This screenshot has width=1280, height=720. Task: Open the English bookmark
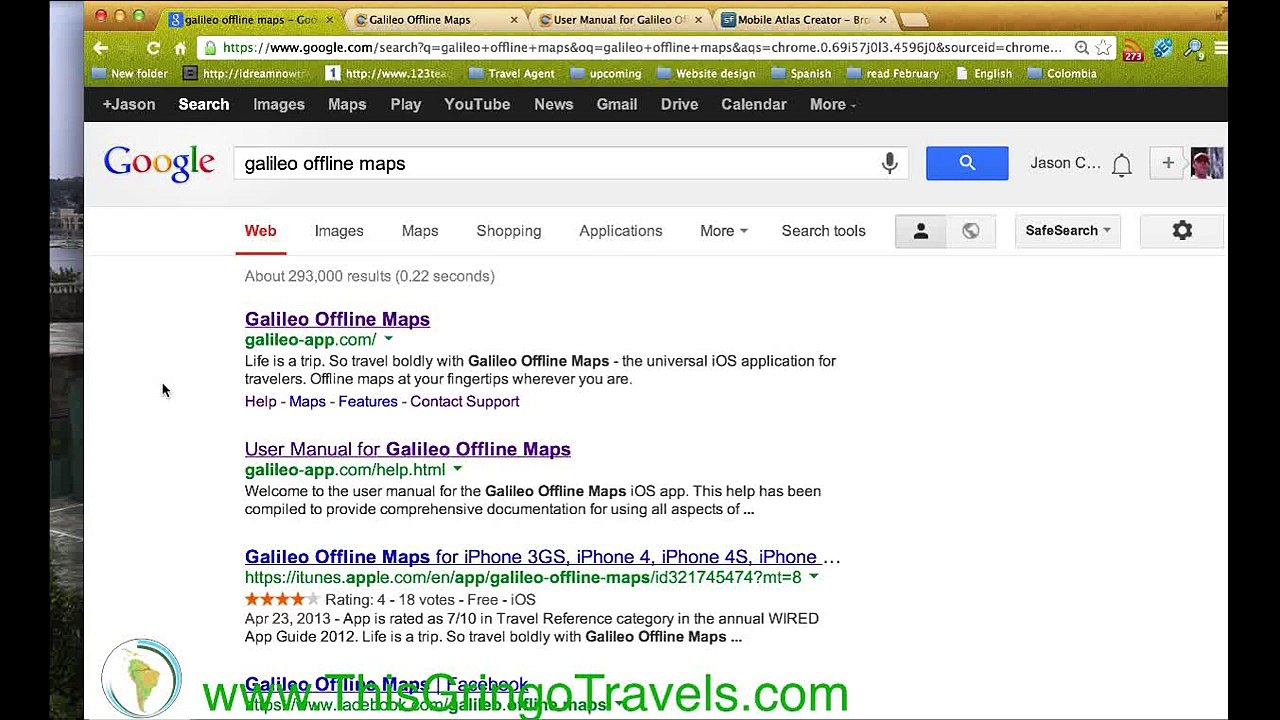[983, 74]
